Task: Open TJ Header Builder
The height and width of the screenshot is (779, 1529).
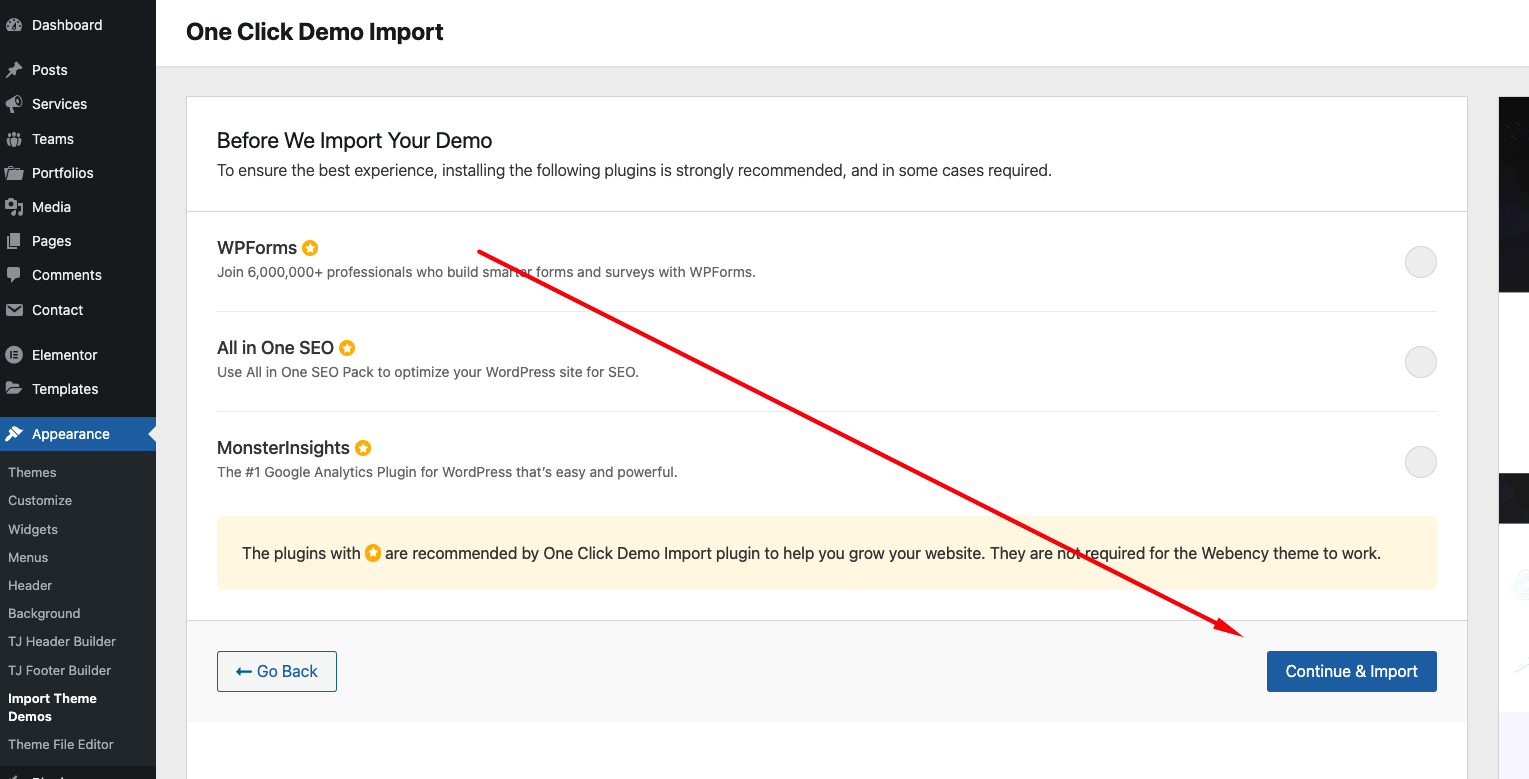Action: coord(62,641)
